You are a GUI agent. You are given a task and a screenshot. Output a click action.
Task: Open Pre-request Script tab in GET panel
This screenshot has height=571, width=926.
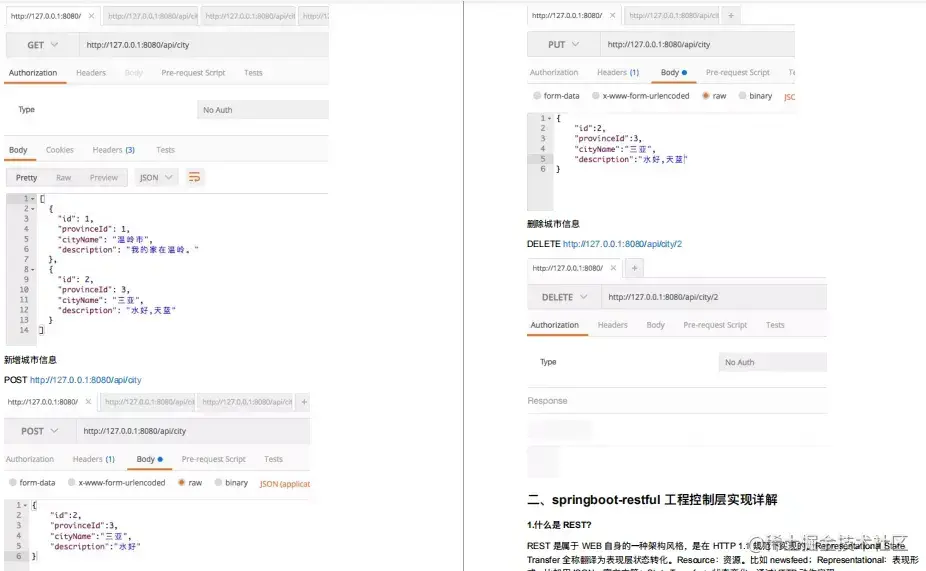(193, 73)
